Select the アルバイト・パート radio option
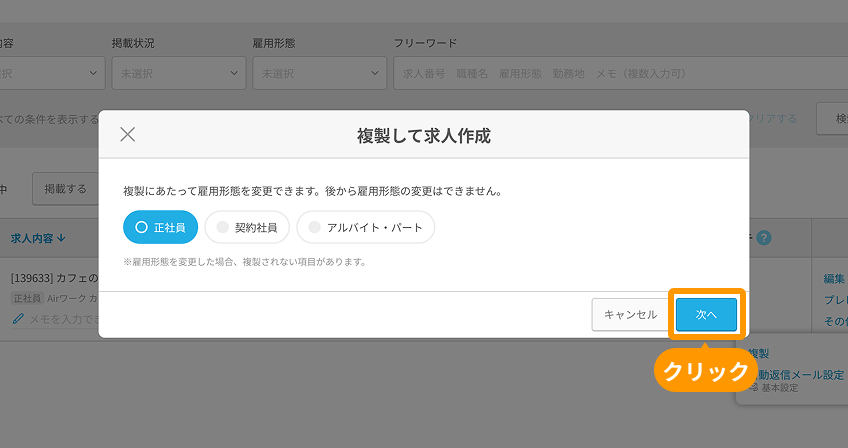Image resolution: width=848 pixels, height=448 pixels. coord(366,227)
